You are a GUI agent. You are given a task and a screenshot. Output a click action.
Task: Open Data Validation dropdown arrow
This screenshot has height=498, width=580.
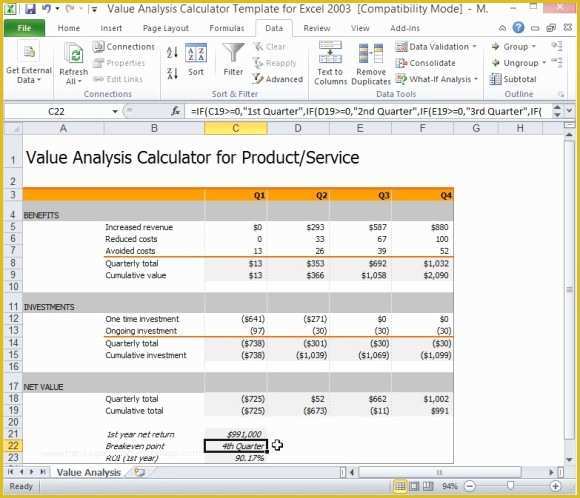tap(475, 47)
